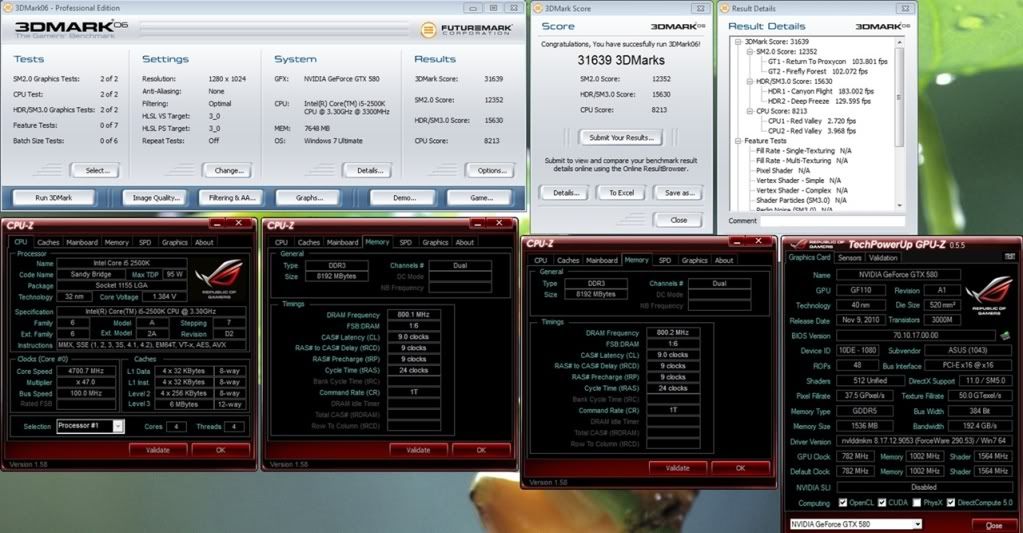Click Close button in 3DMark Score window
The image size is (1023, 533).
point(679,220)
